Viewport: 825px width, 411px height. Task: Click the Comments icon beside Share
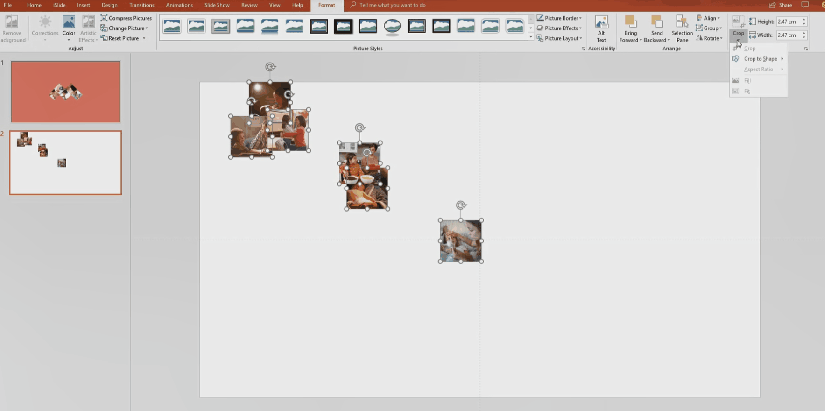806,5
